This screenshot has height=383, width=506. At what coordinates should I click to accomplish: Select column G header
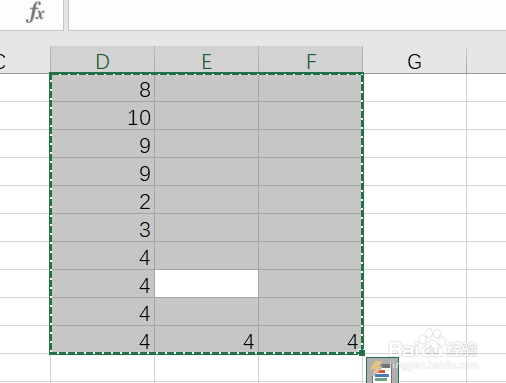(x=415, y=60)
